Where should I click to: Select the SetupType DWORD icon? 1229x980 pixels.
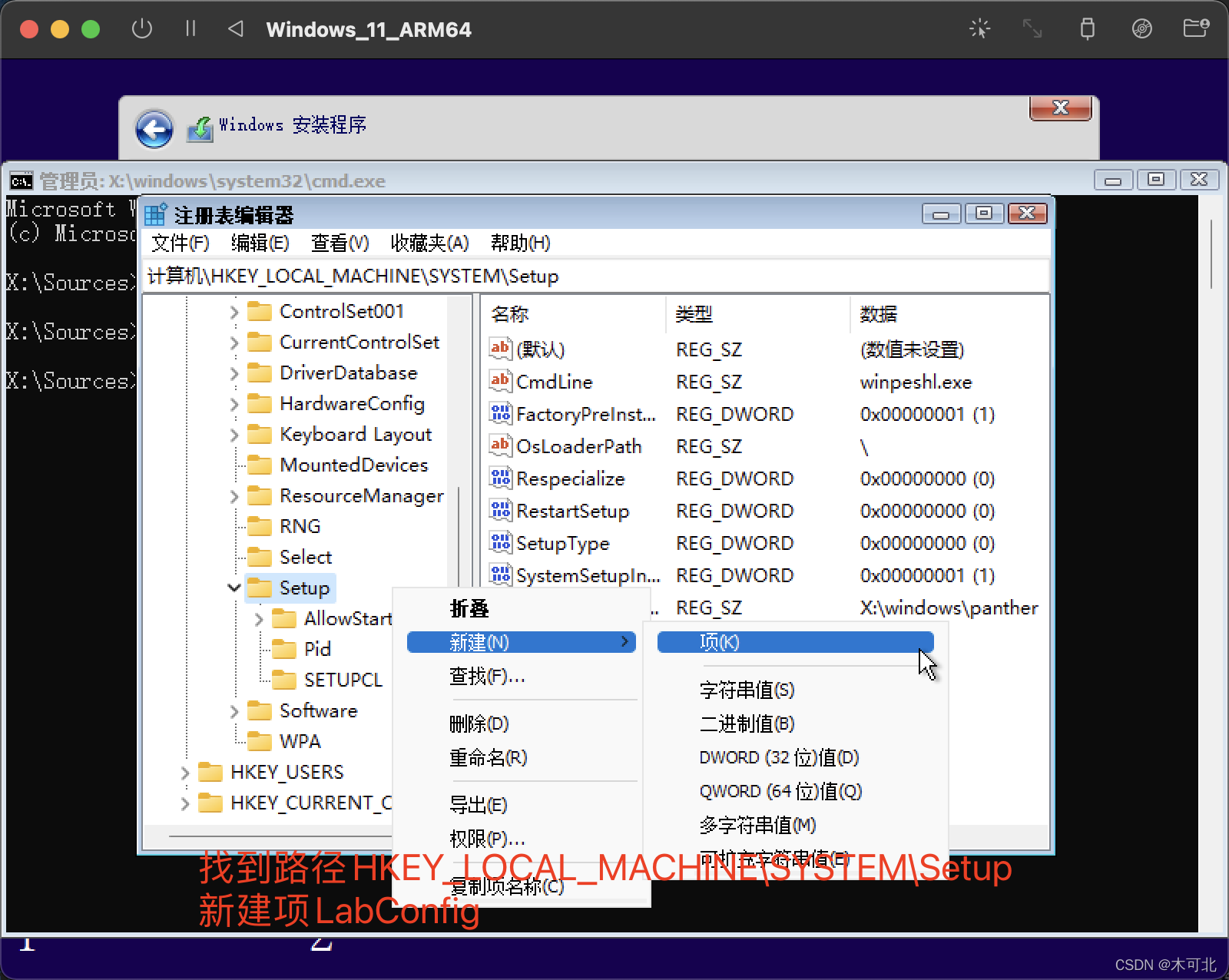(500, 542)
